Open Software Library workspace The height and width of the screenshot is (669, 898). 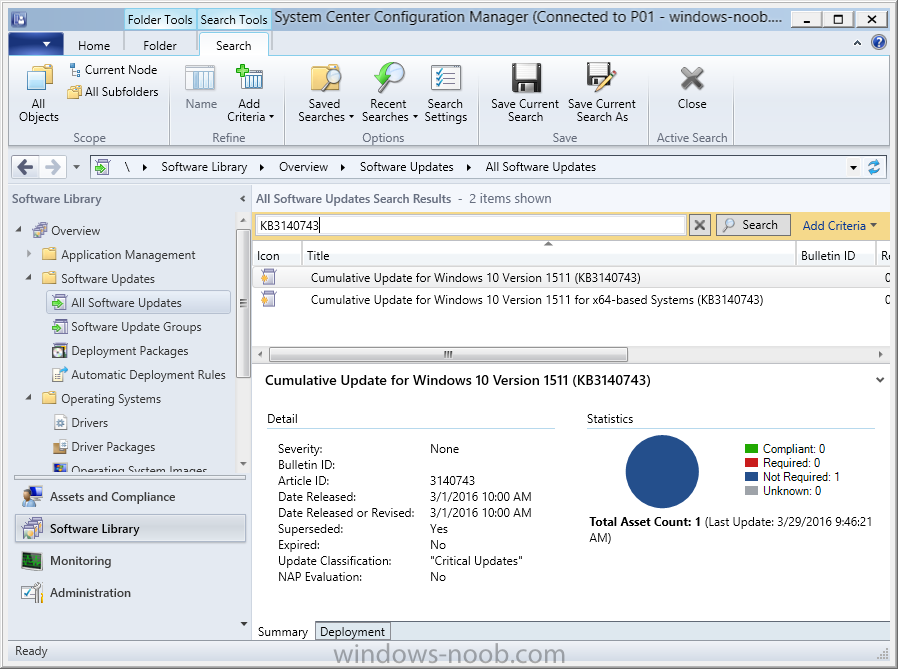pos(130,528)
